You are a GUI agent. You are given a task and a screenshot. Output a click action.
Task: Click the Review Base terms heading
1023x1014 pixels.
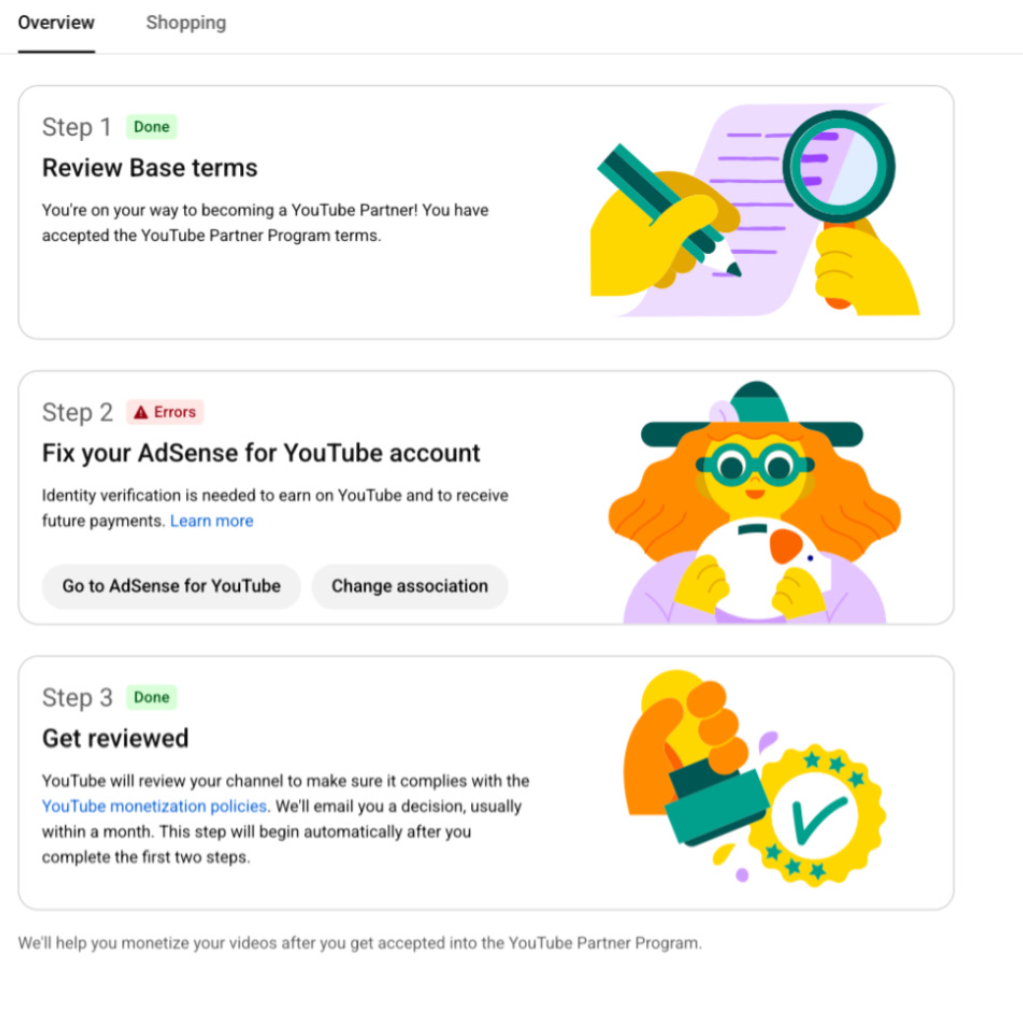[150, 168]
